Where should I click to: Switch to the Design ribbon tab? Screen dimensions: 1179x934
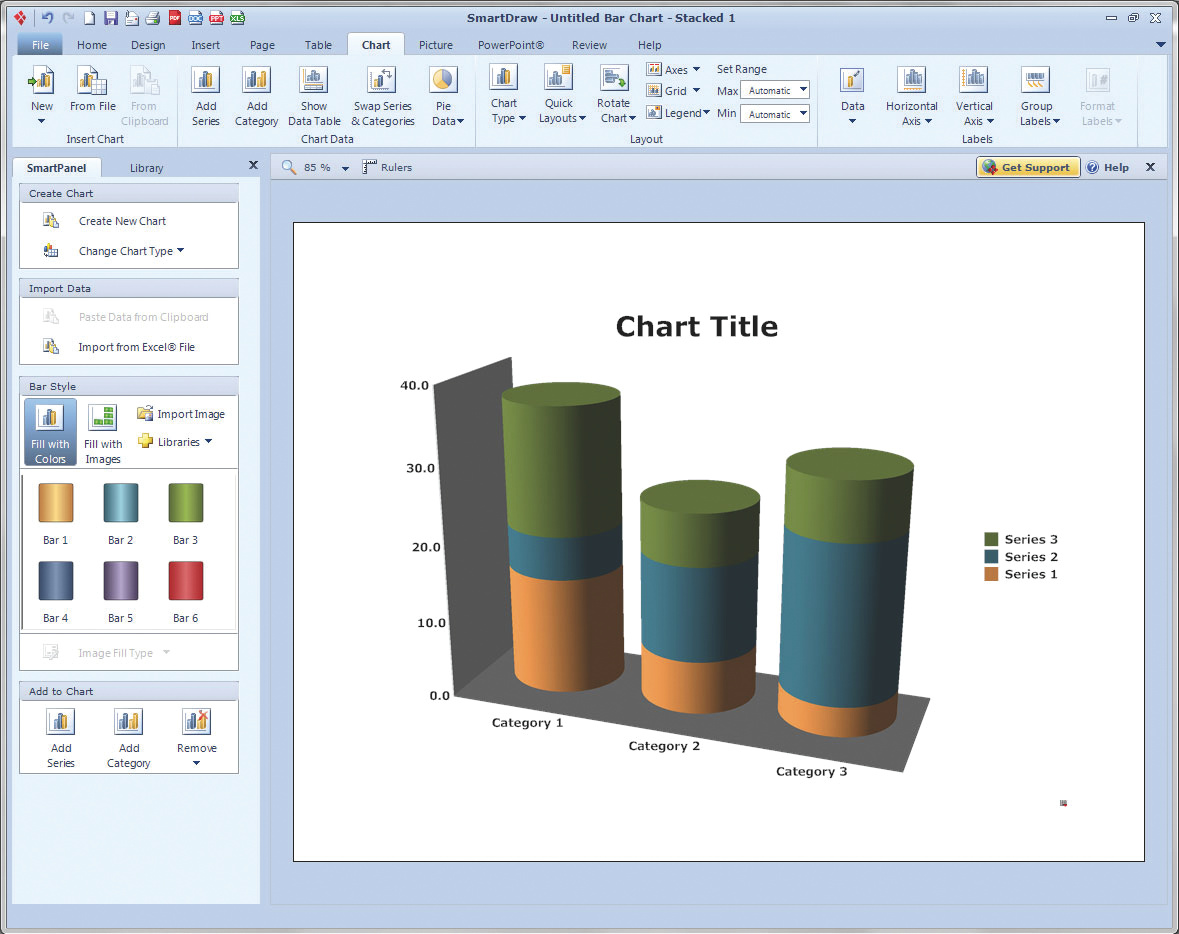point(148,45)
